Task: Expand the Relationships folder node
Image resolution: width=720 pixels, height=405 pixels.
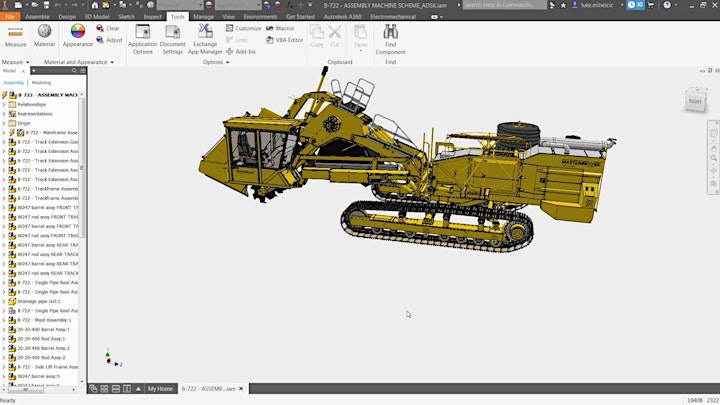Action: point(4,104)
